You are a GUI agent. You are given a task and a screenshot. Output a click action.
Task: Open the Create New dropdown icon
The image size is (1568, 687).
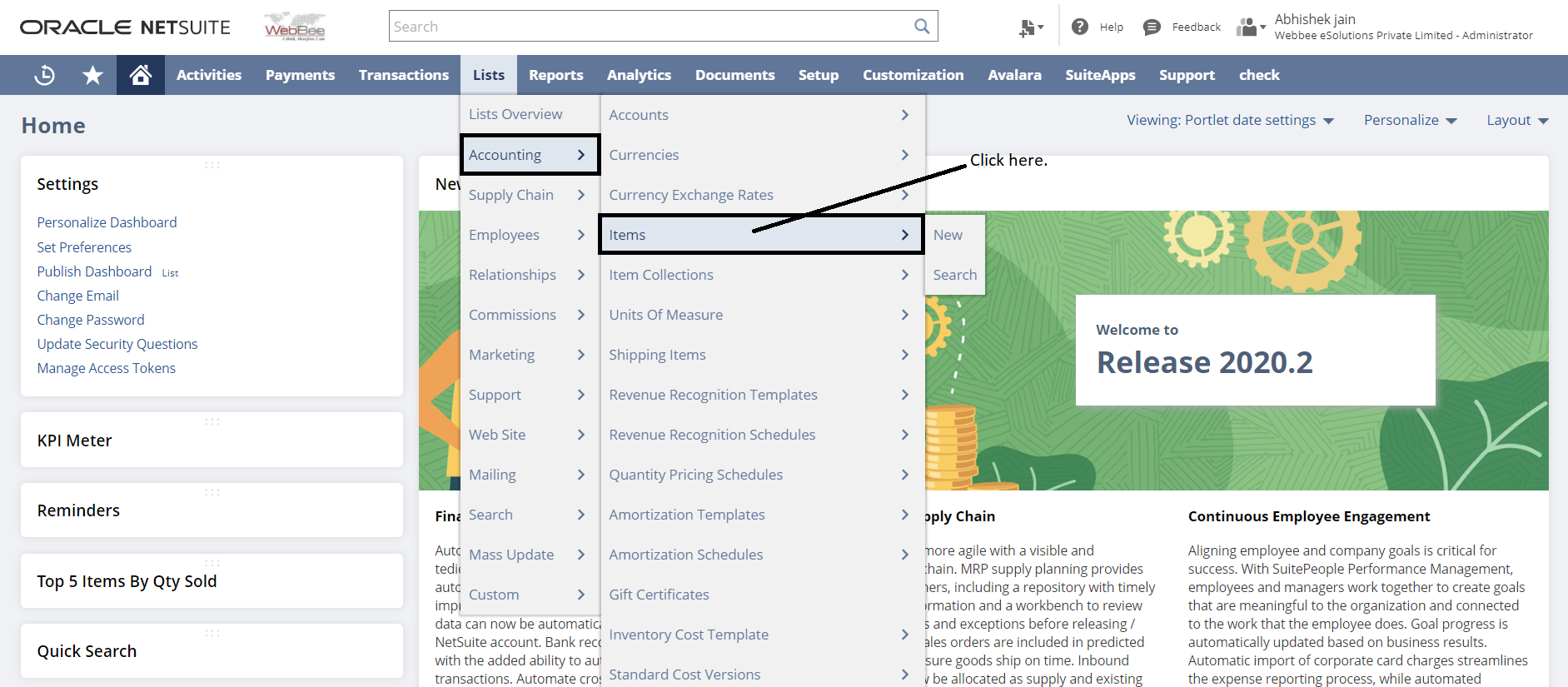1031,27
